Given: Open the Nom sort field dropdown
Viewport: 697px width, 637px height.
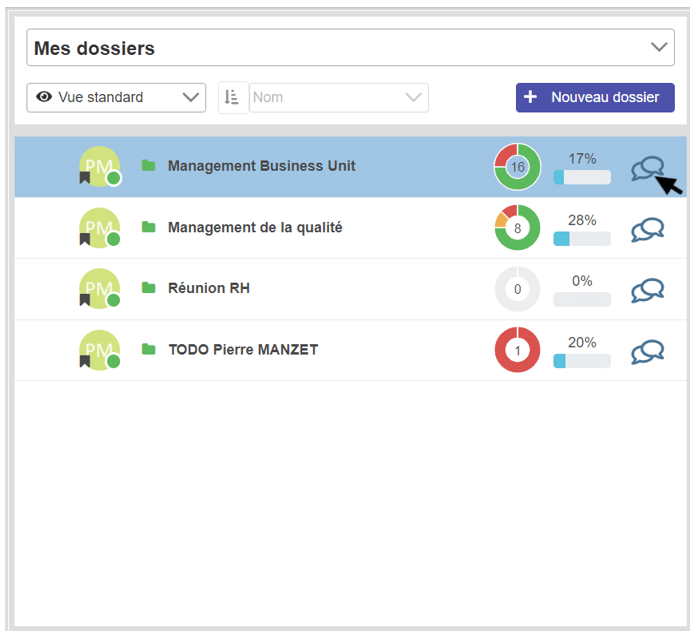Looking at the screenshot, I should coord(338,97).
